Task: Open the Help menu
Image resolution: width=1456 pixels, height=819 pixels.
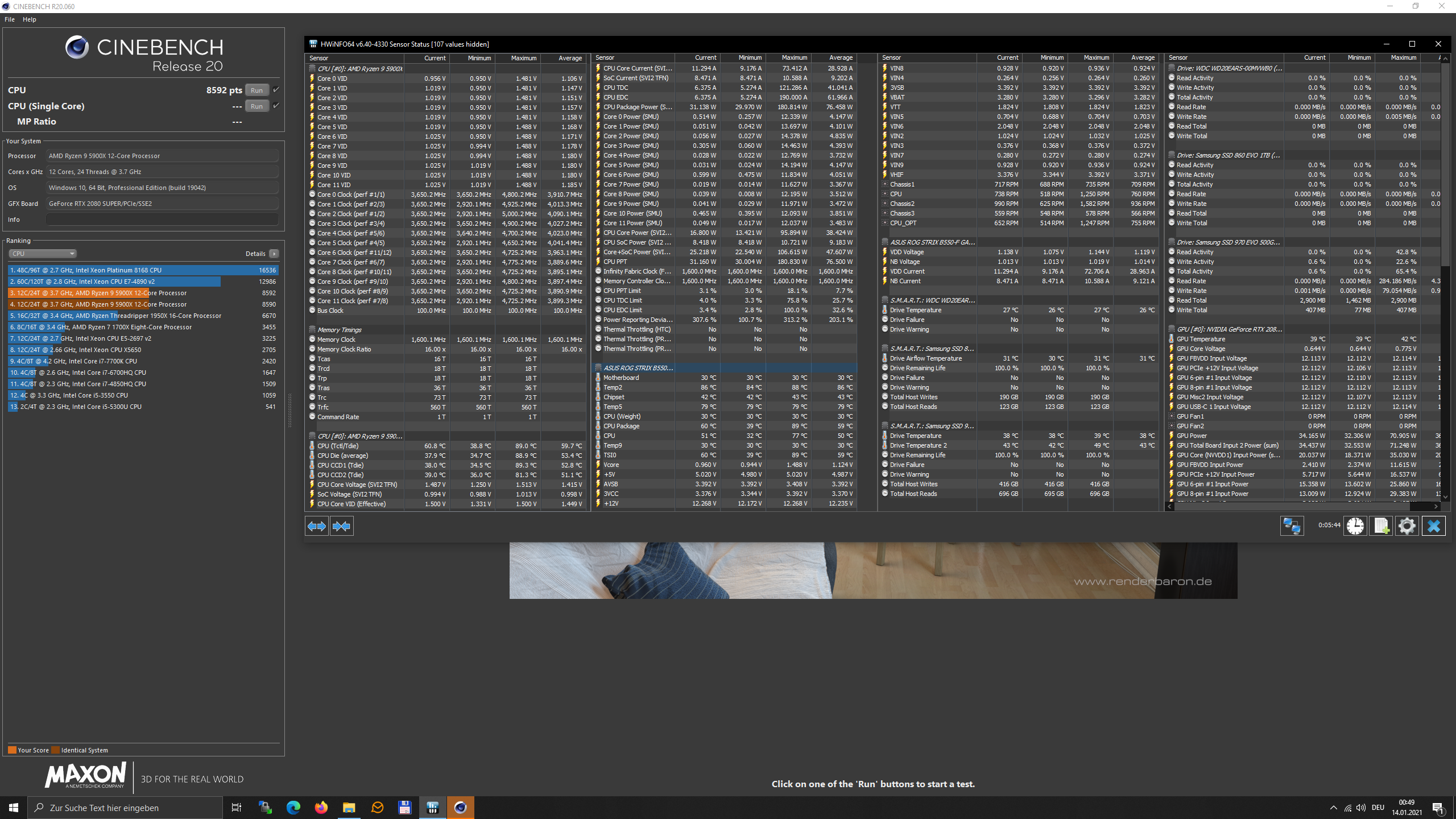Action: (30, 19)
